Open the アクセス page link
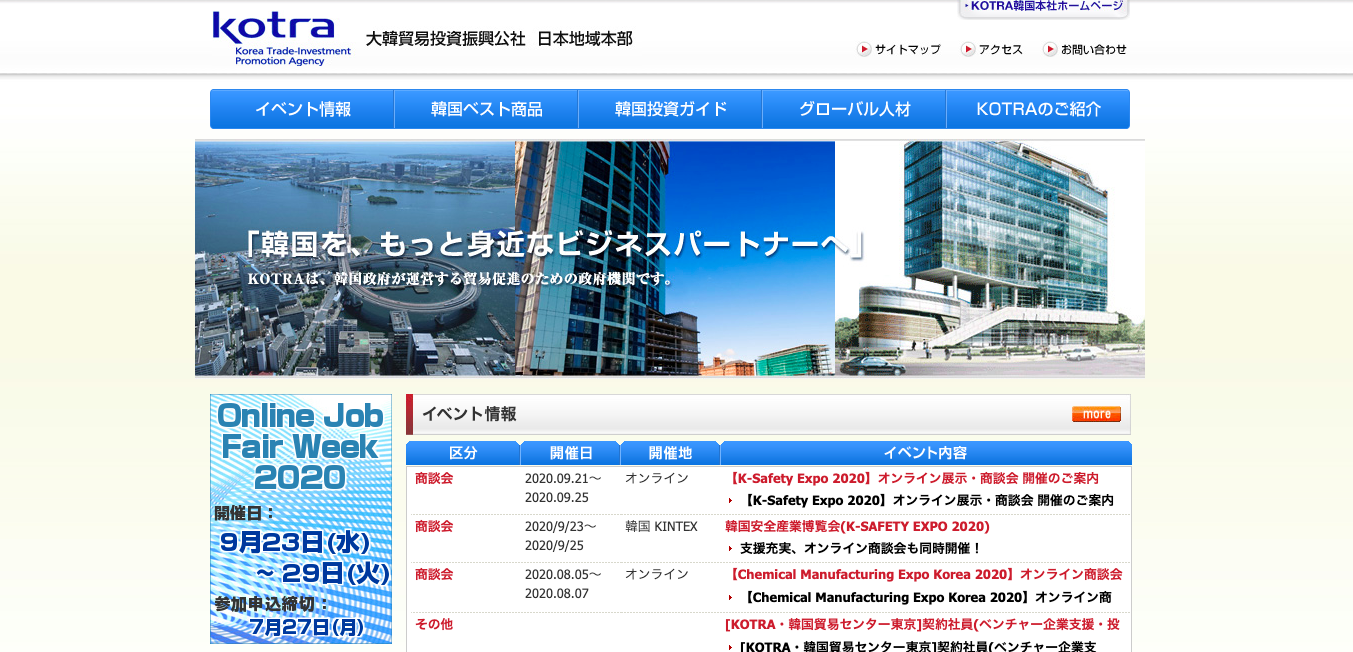 [1000, 49]
